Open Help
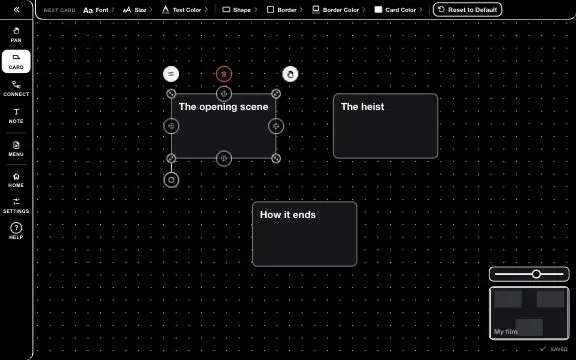 click(16, 231)
